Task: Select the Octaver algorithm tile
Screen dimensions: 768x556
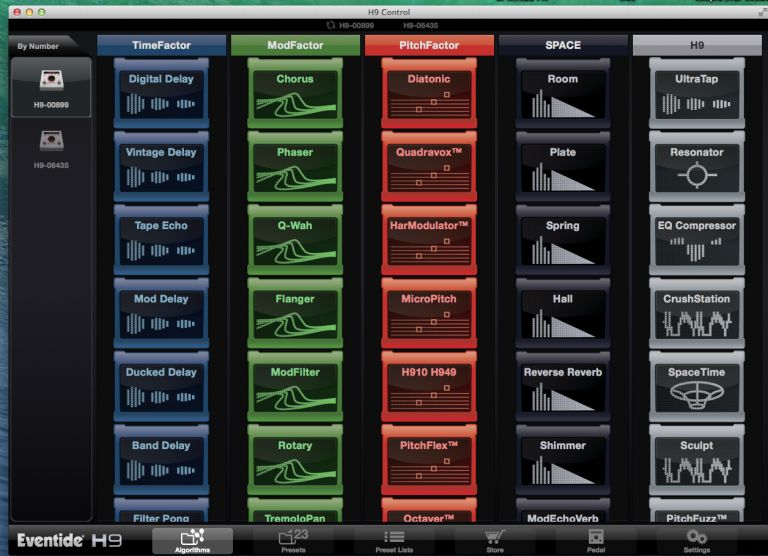Action: click(x=429, y=511)
